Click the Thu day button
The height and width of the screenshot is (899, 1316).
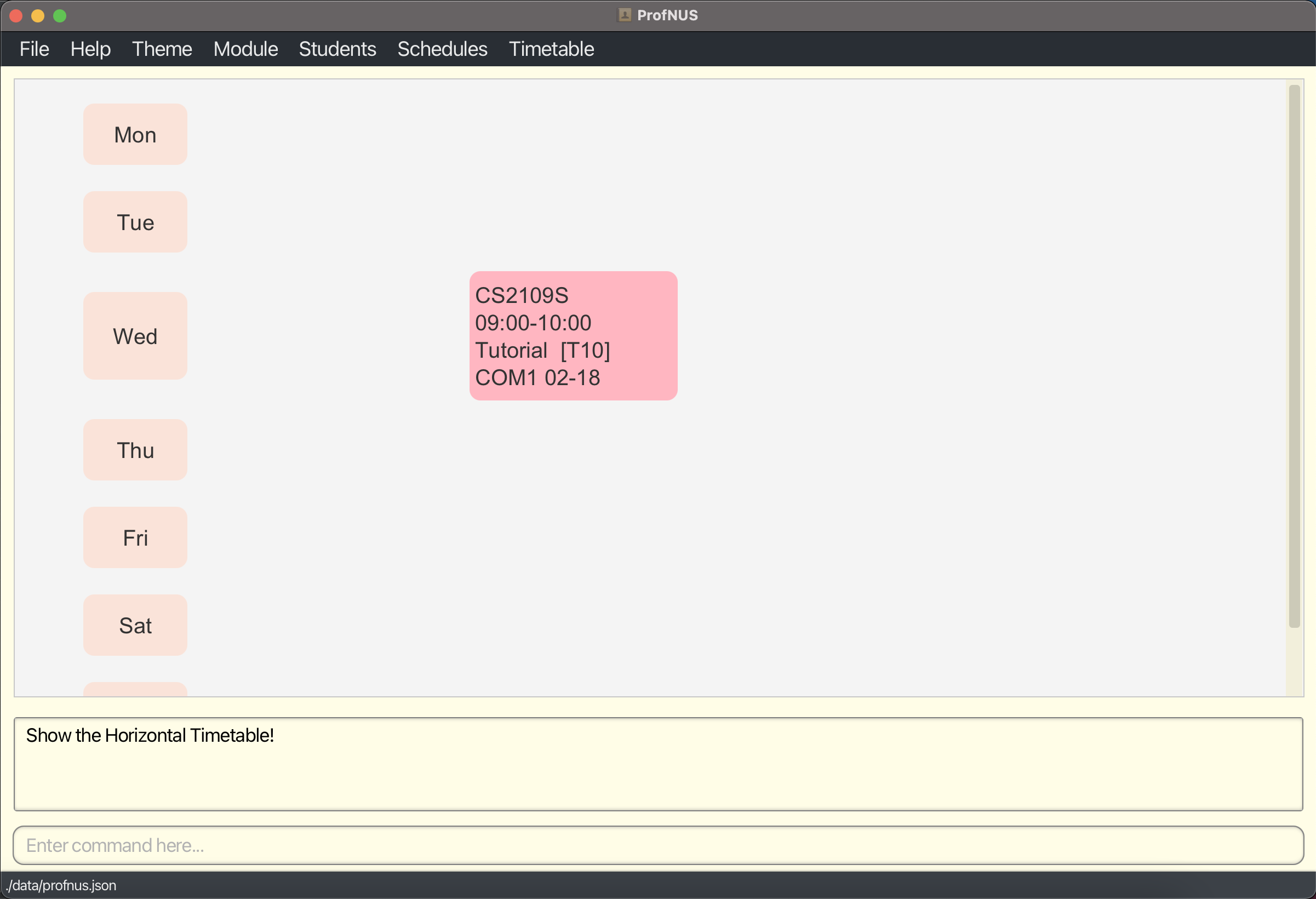coord(135,451)
